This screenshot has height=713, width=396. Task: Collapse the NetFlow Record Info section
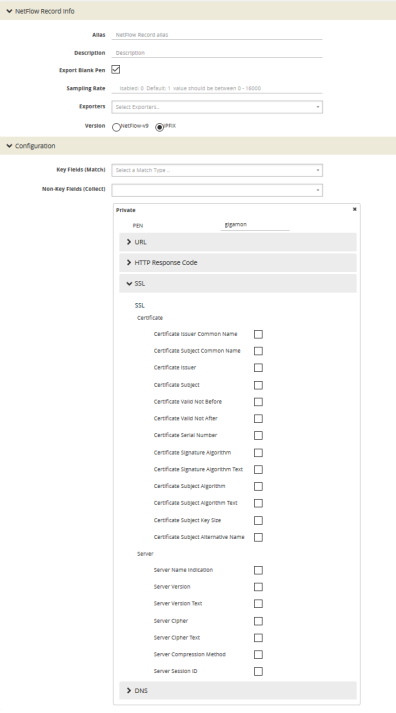[9, 11]
